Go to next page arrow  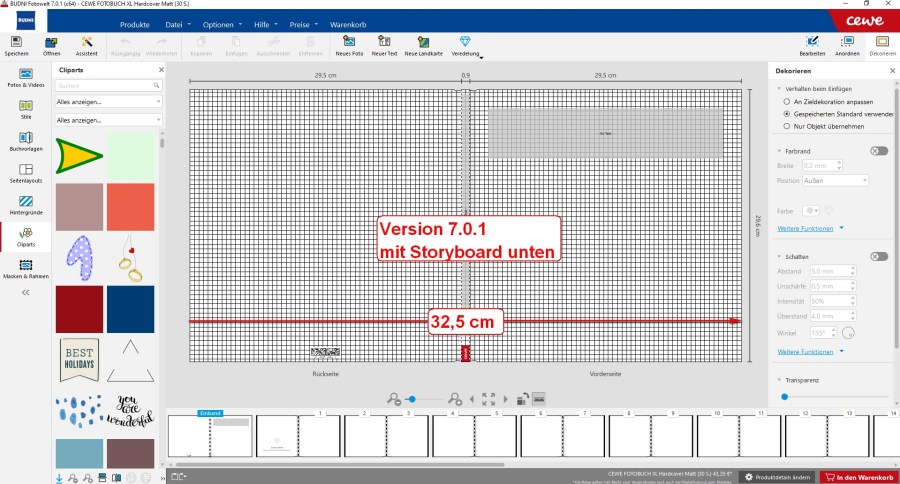[x=506, y=398]
